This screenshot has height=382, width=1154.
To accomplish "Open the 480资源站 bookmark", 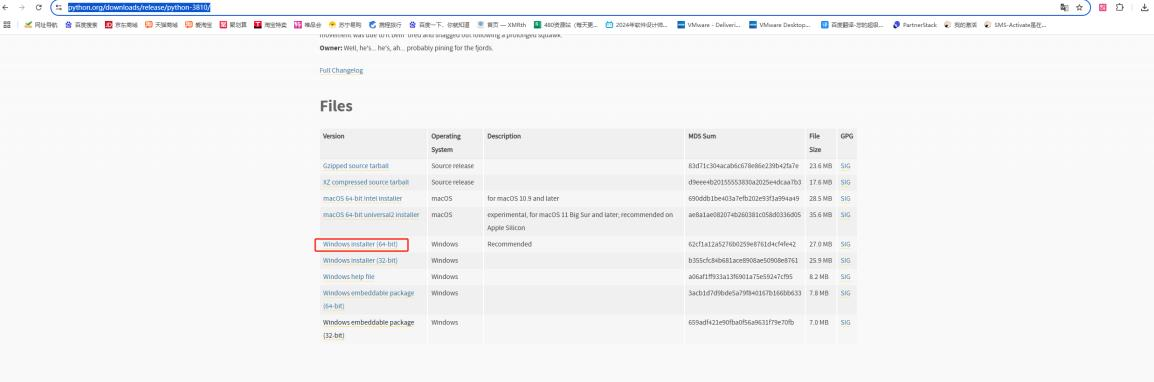I will coord(566,24).
